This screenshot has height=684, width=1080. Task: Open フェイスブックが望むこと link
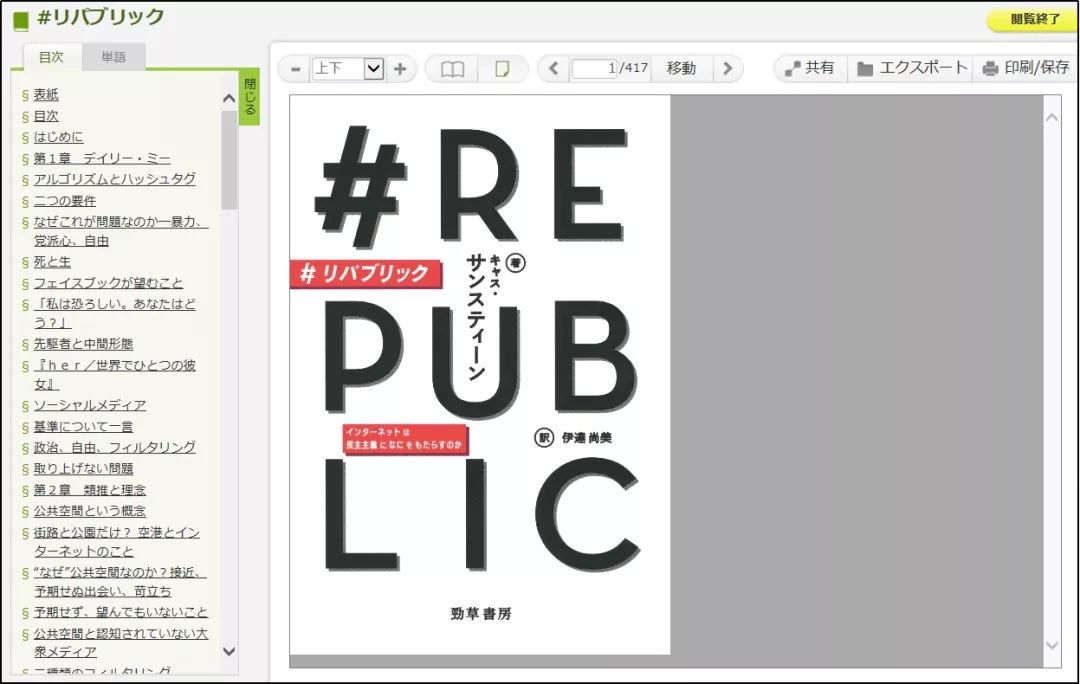click(x=108, y=283)
